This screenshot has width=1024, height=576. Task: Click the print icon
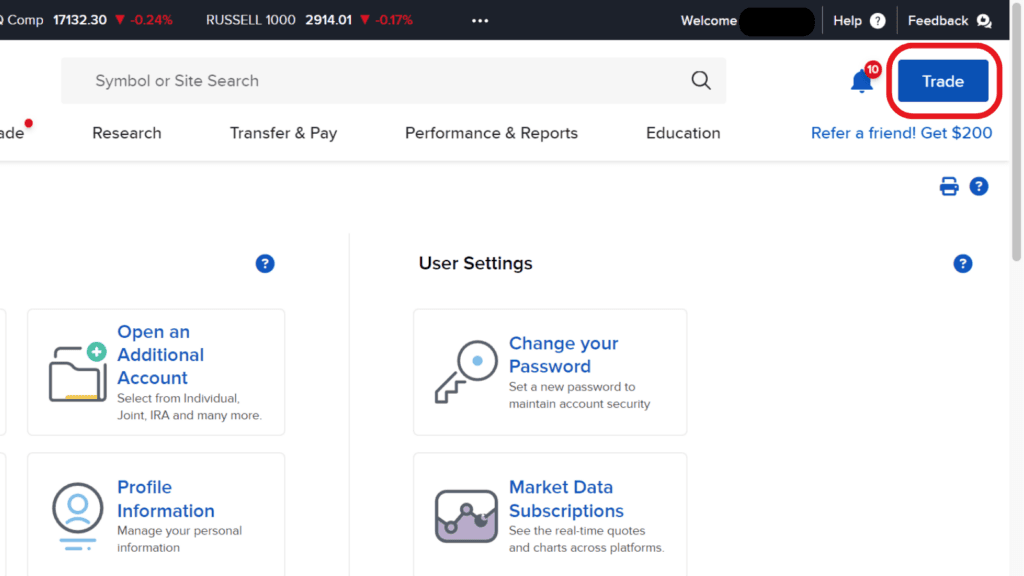pos(948,186)
